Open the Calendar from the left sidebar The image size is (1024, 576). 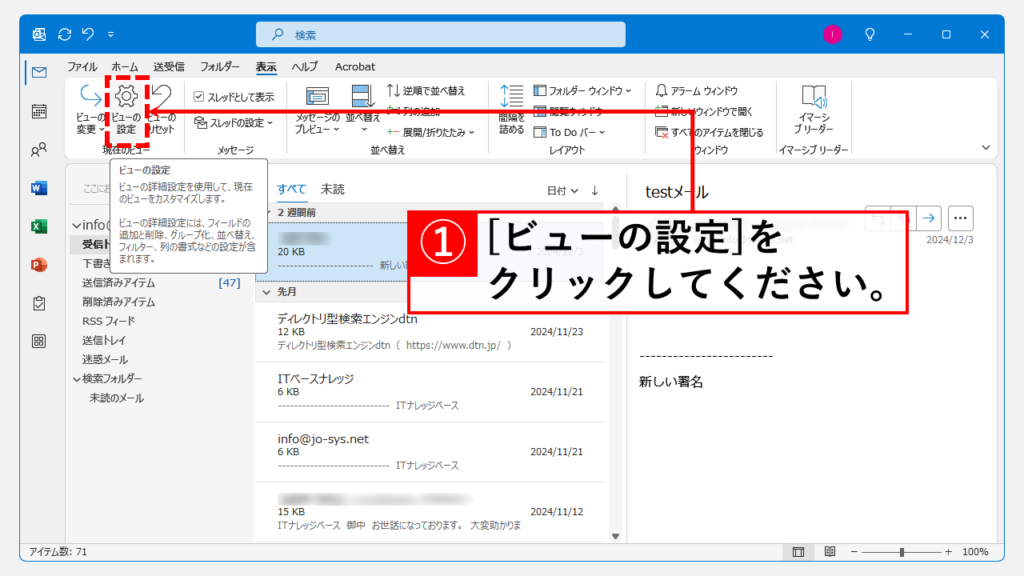[x=39, y=111]
